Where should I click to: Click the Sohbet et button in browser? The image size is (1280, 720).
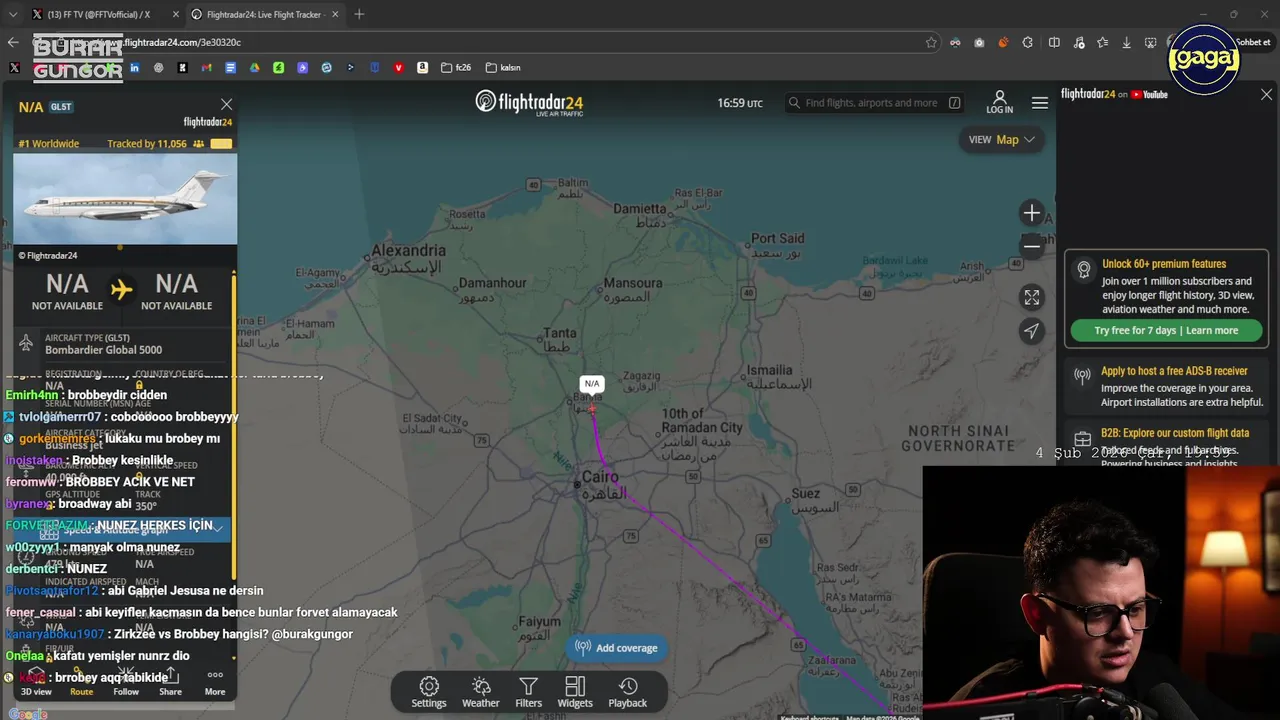click(x=1252, y=42)
